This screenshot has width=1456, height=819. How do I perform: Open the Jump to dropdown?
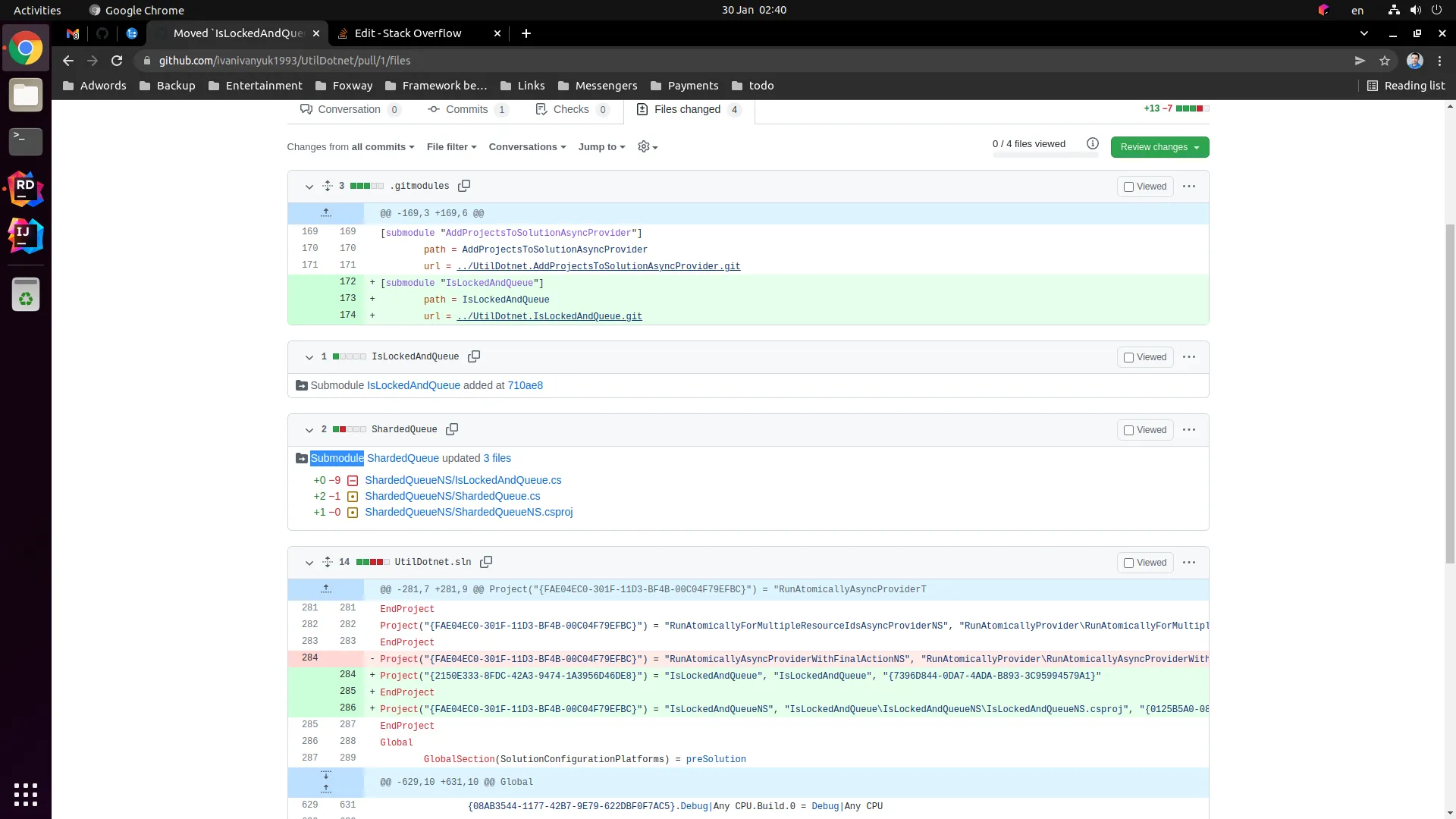click(601, 147)
